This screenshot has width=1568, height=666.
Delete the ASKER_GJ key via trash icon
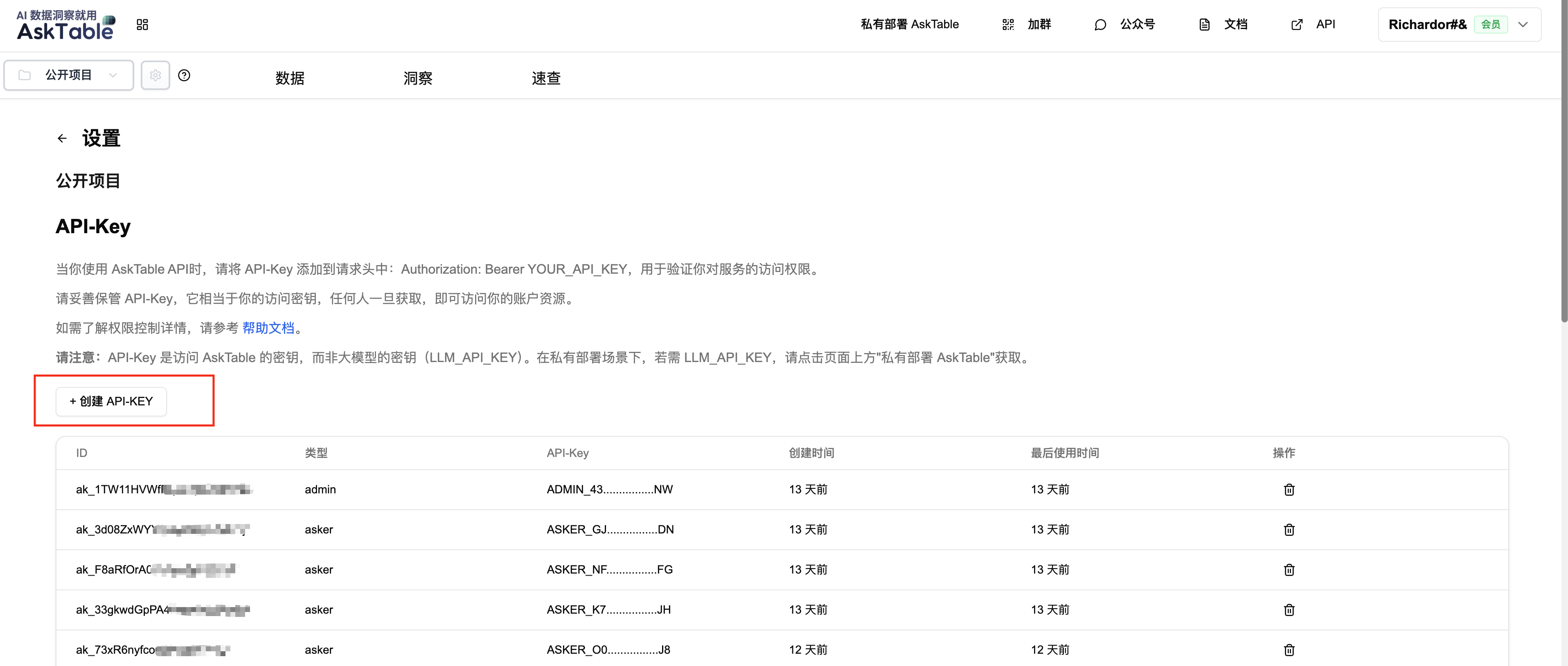click(x=1289, y=530)
